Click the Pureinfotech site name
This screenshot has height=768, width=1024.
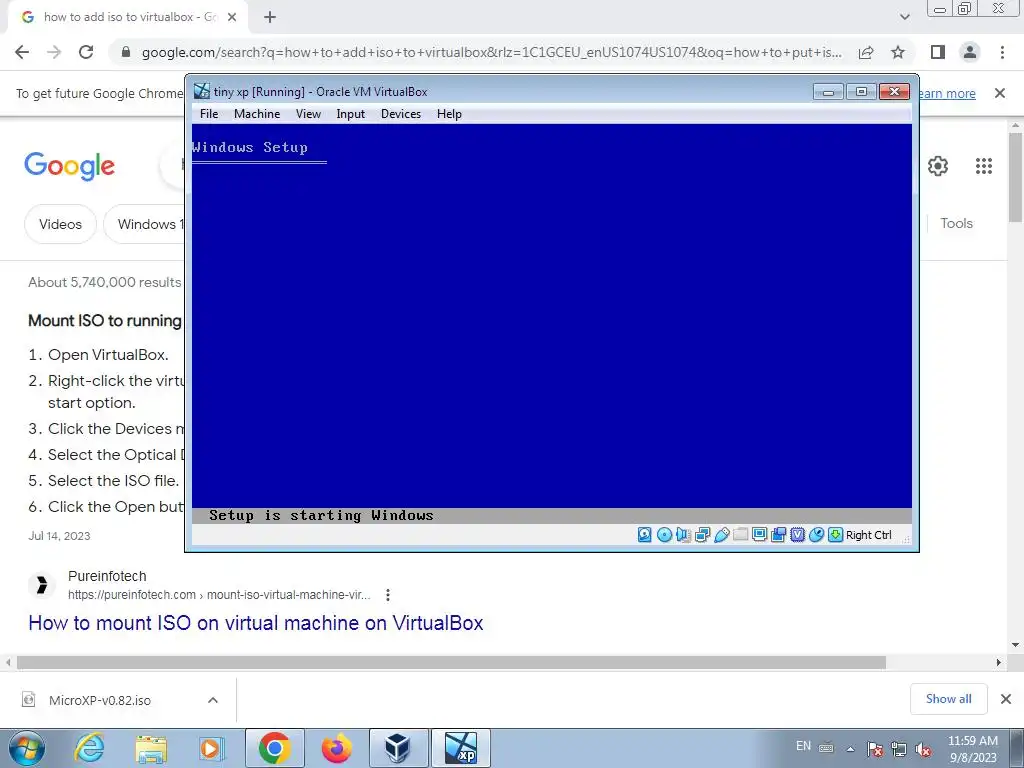click(x=107, y=576)
